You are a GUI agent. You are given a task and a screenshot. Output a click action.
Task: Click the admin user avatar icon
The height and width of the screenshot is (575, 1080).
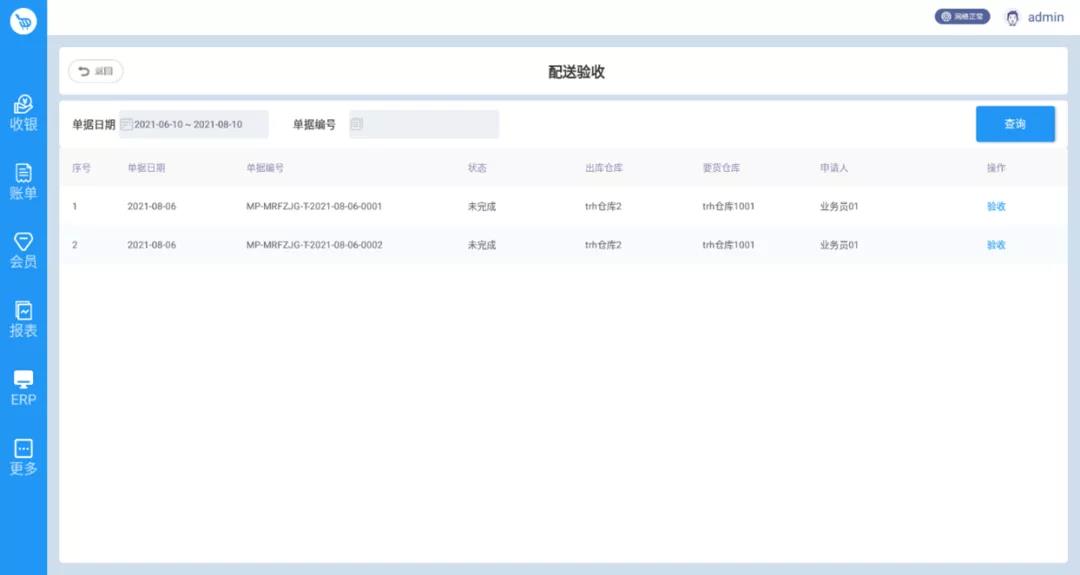coord(1012,17)
